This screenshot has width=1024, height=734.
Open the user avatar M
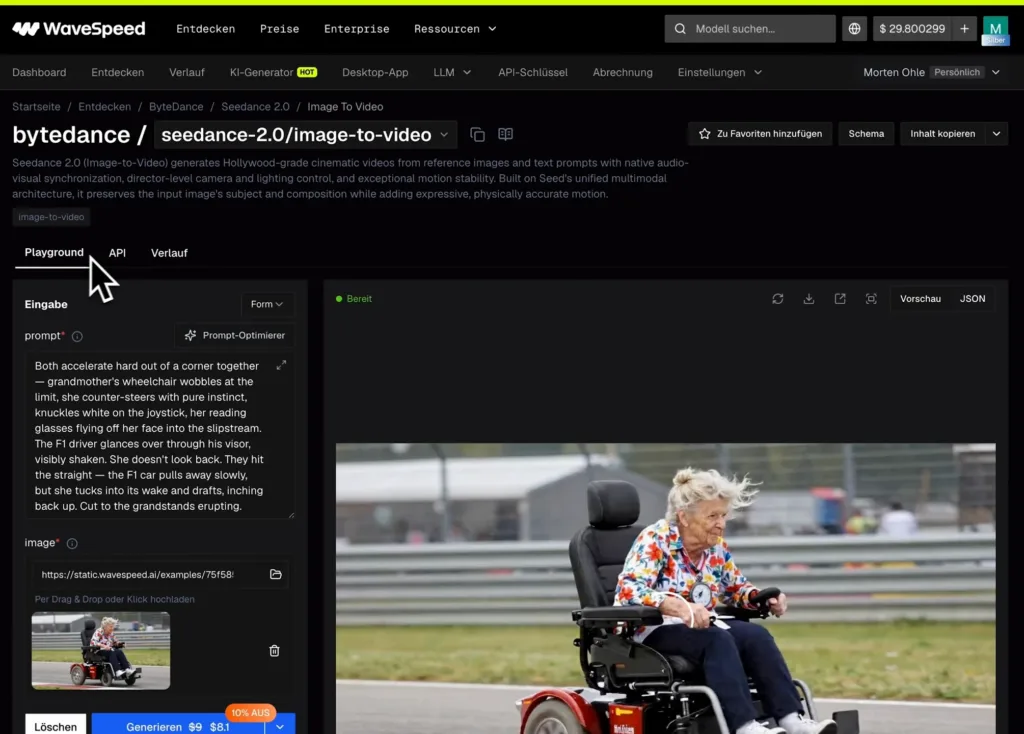(x=995, y=29)
